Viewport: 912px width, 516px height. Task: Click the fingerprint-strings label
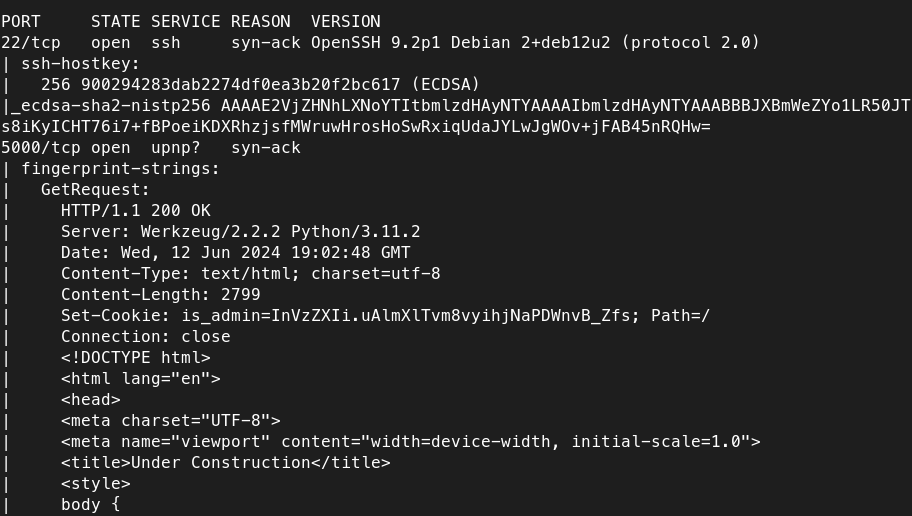point(120,168)
